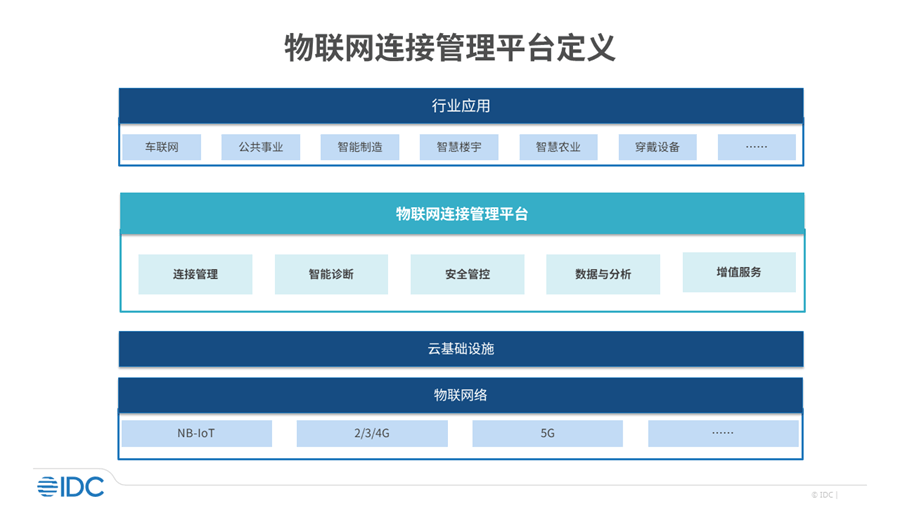Click the 车联网 box
This screenshot has width=900, height=506.
point(161,147)
